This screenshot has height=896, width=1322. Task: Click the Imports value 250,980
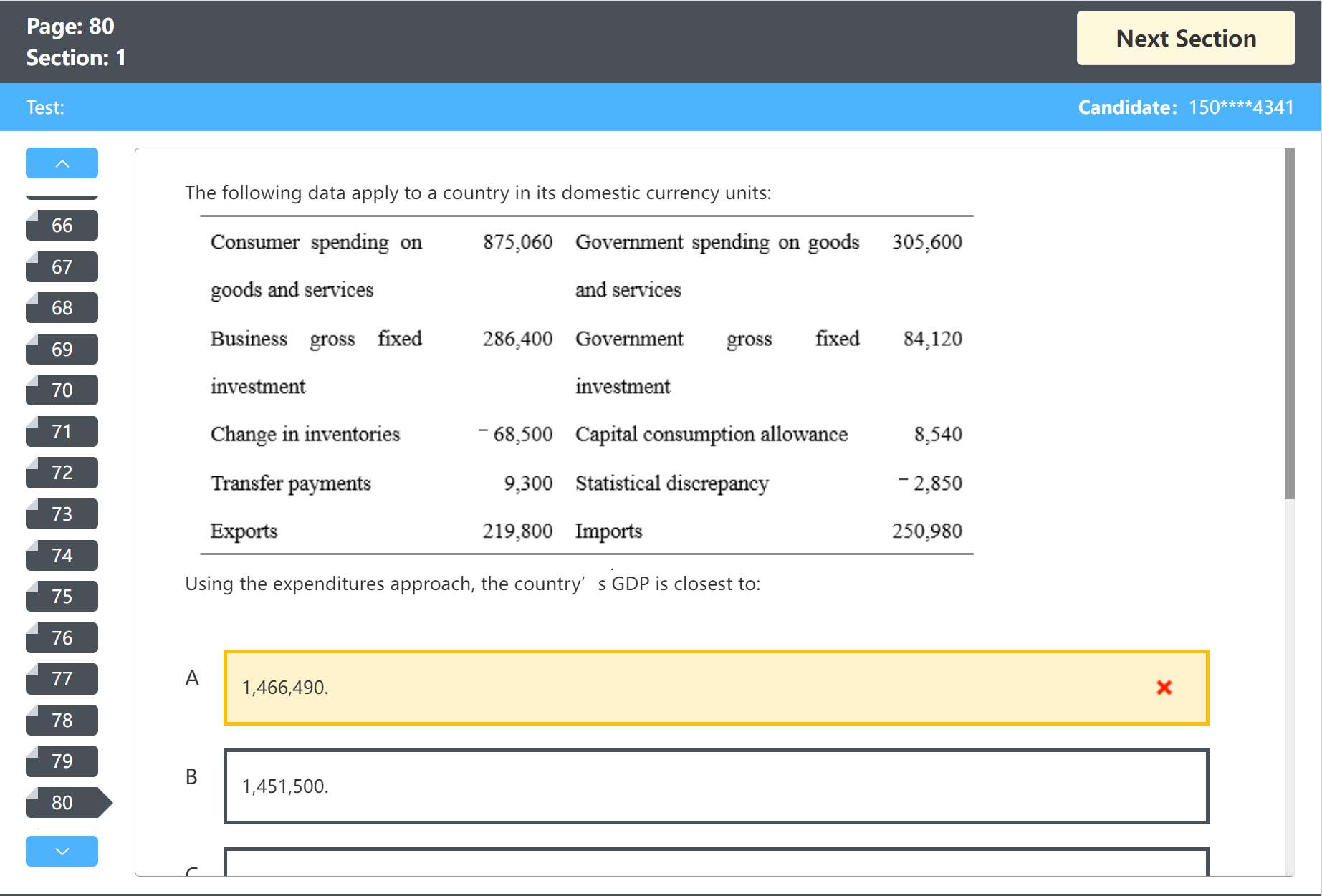tap(926, 531)
